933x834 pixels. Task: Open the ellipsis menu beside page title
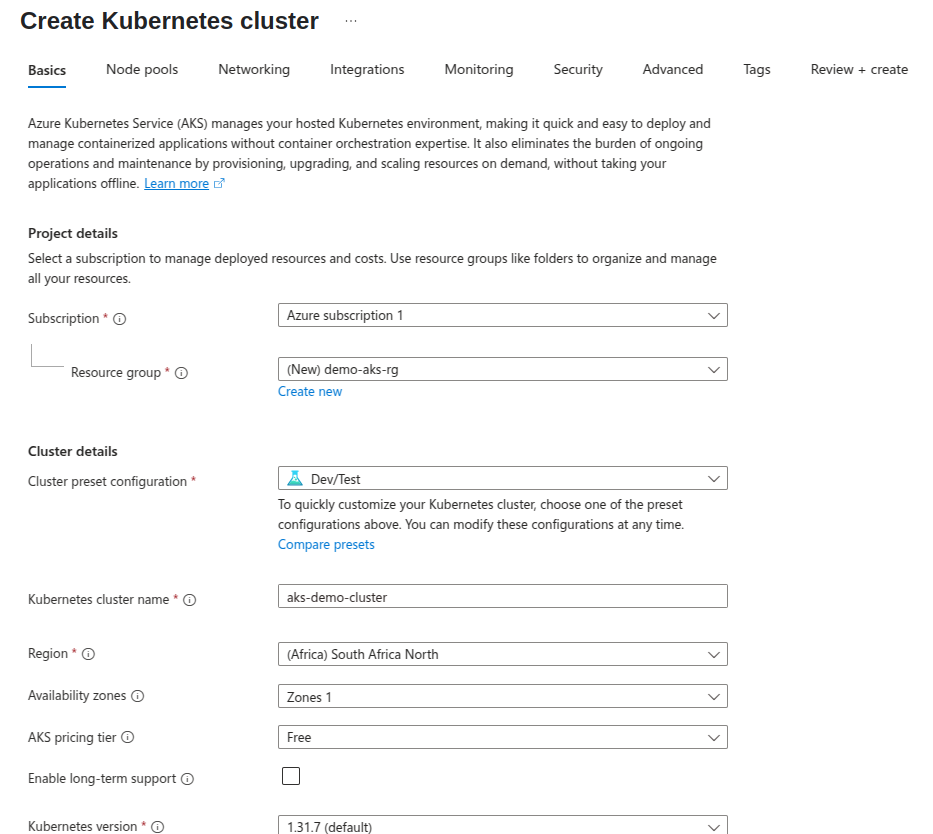point(351,21)
